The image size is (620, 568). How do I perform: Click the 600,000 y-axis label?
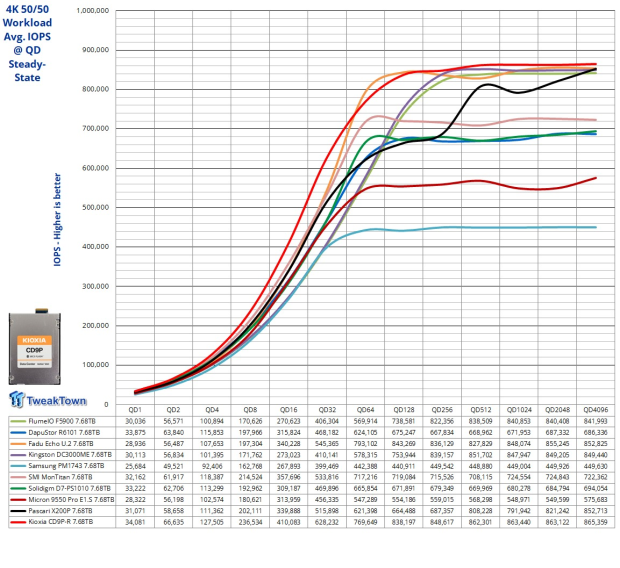[95, 168]
